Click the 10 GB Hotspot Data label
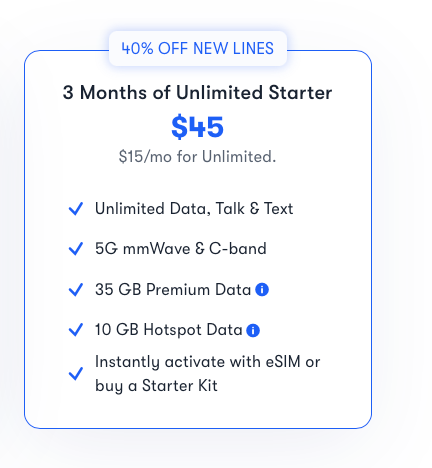This screenshot has height=468, width=432. (169, 330)
